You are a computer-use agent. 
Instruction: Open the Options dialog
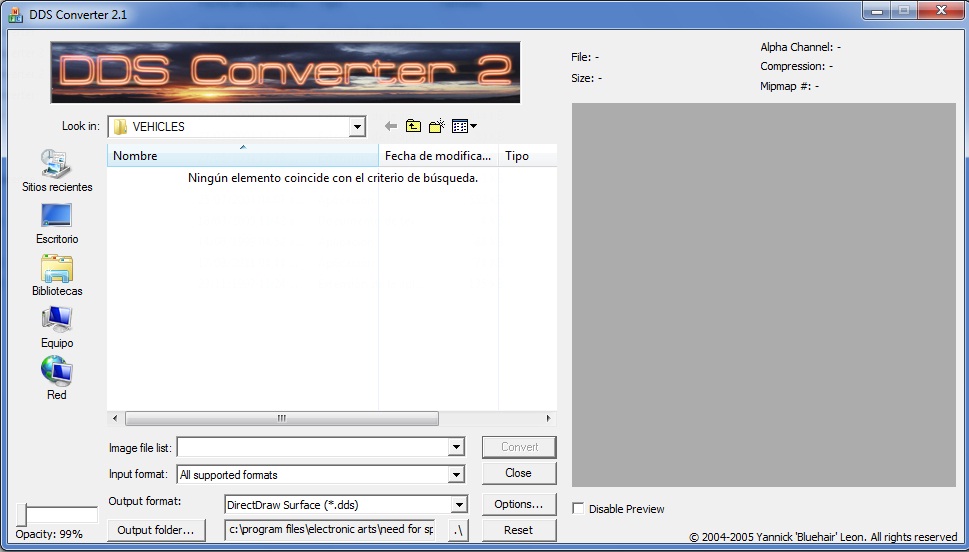point(519,504)
